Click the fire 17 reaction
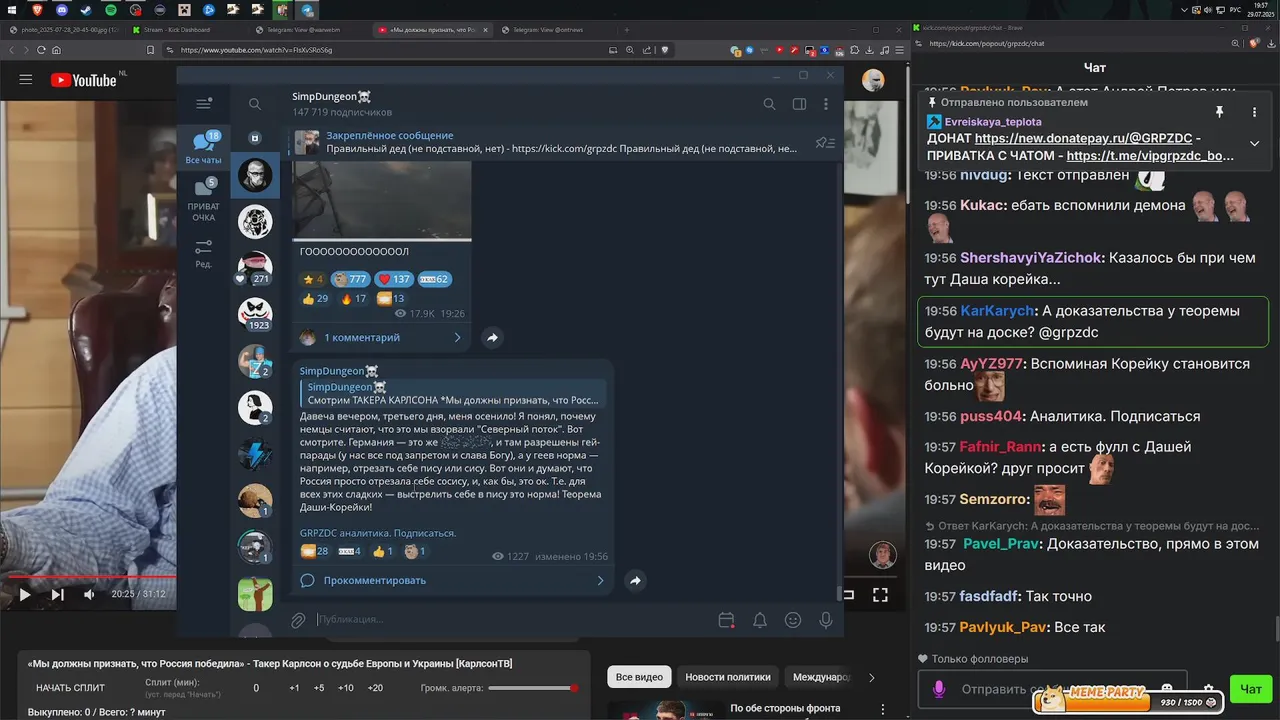Screen dimensions: 1280x720 tap(354, 298)
